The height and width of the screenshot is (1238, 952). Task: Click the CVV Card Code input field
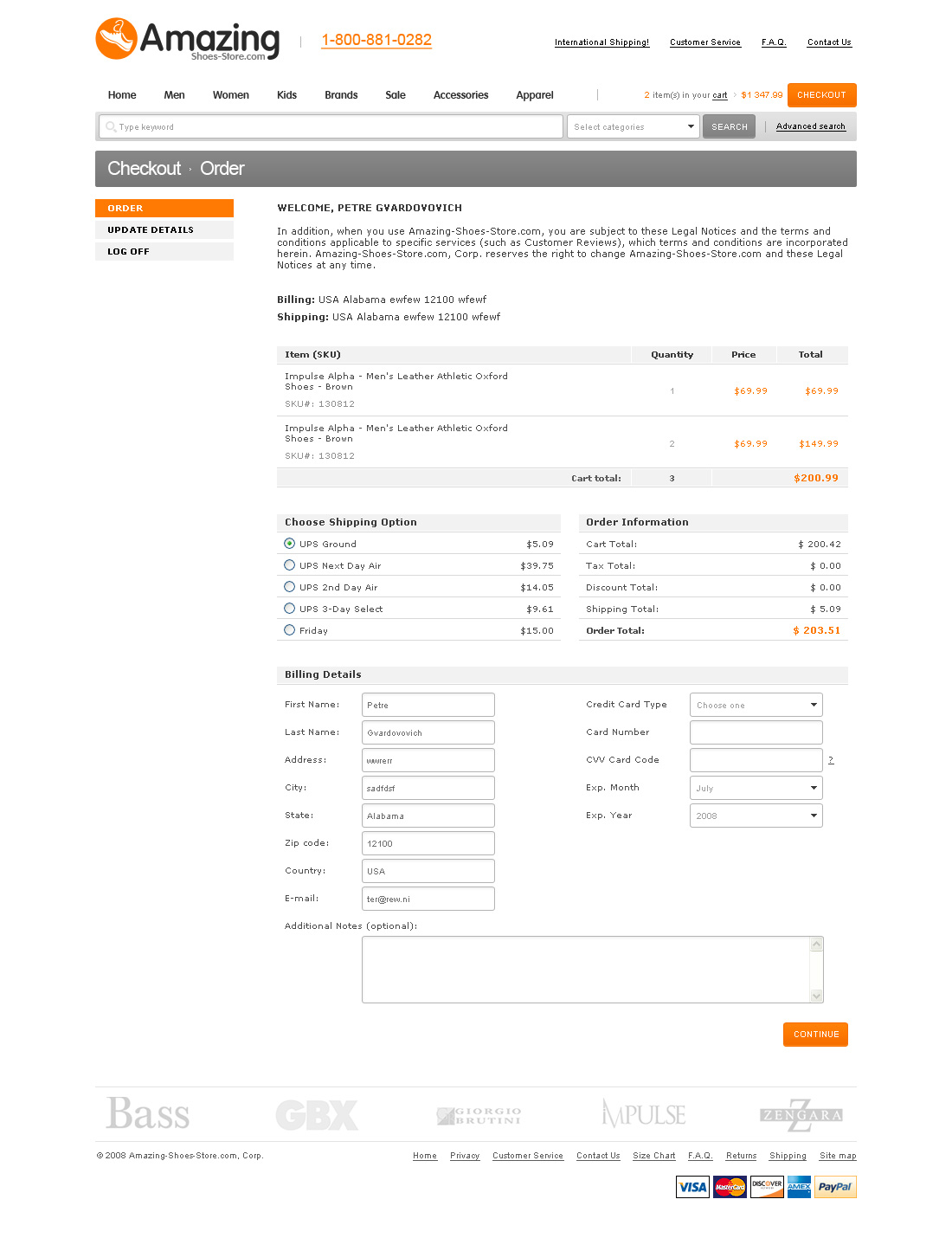[x=756, y=760]
